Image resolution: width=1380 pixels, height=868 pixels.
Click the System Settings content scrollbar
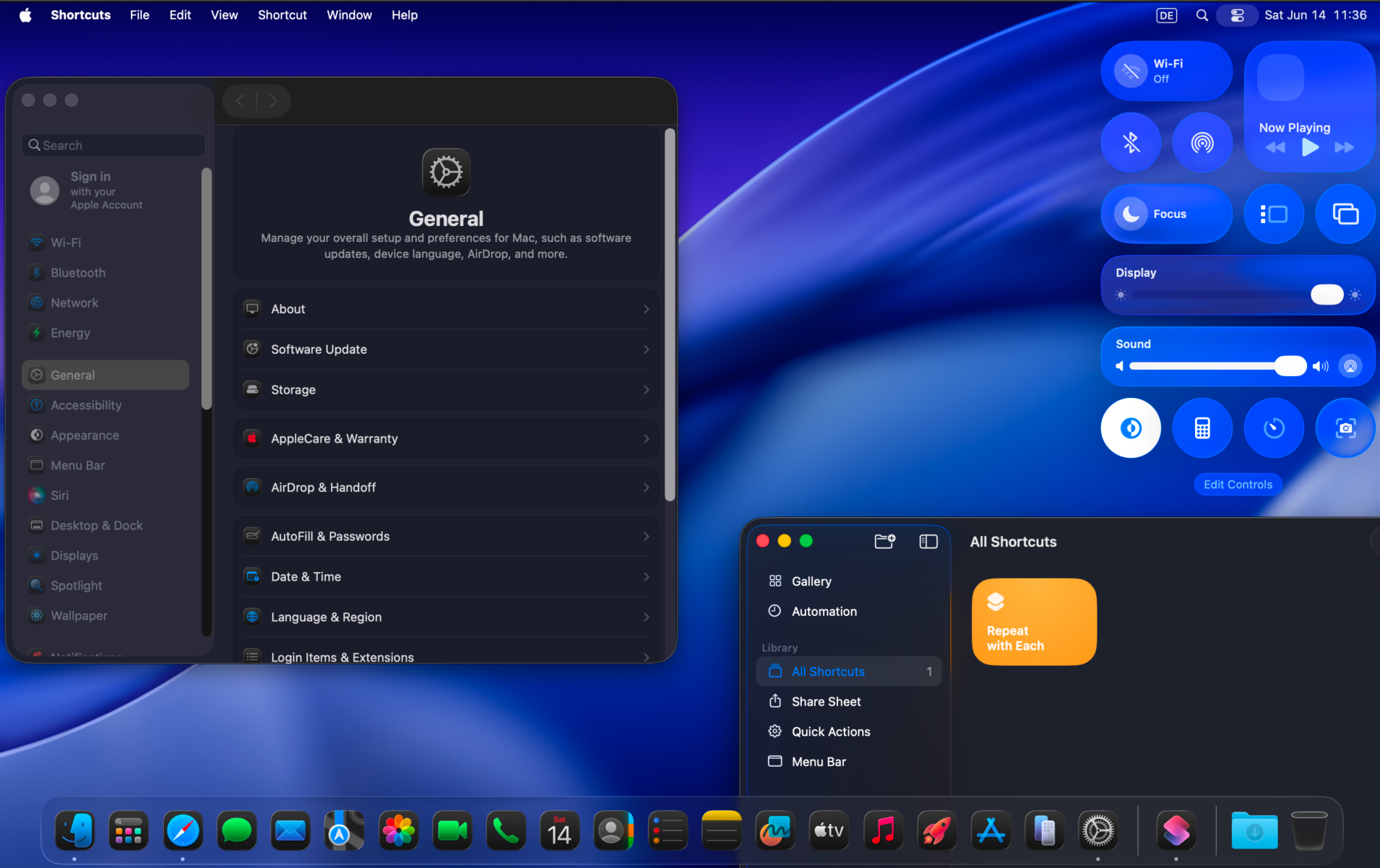coord(670,315)
